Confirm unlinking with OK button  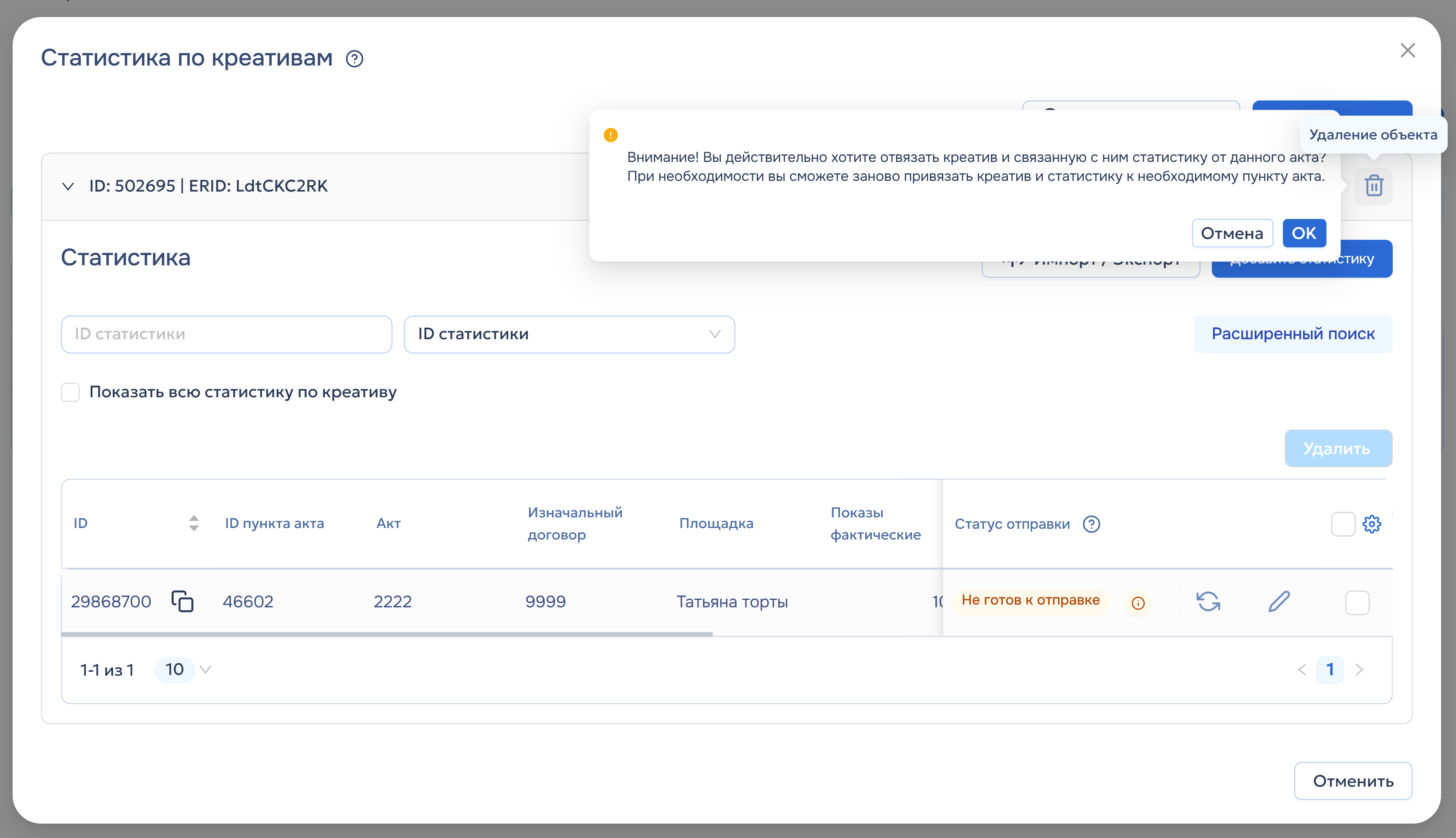click(x=1304, y=233)
